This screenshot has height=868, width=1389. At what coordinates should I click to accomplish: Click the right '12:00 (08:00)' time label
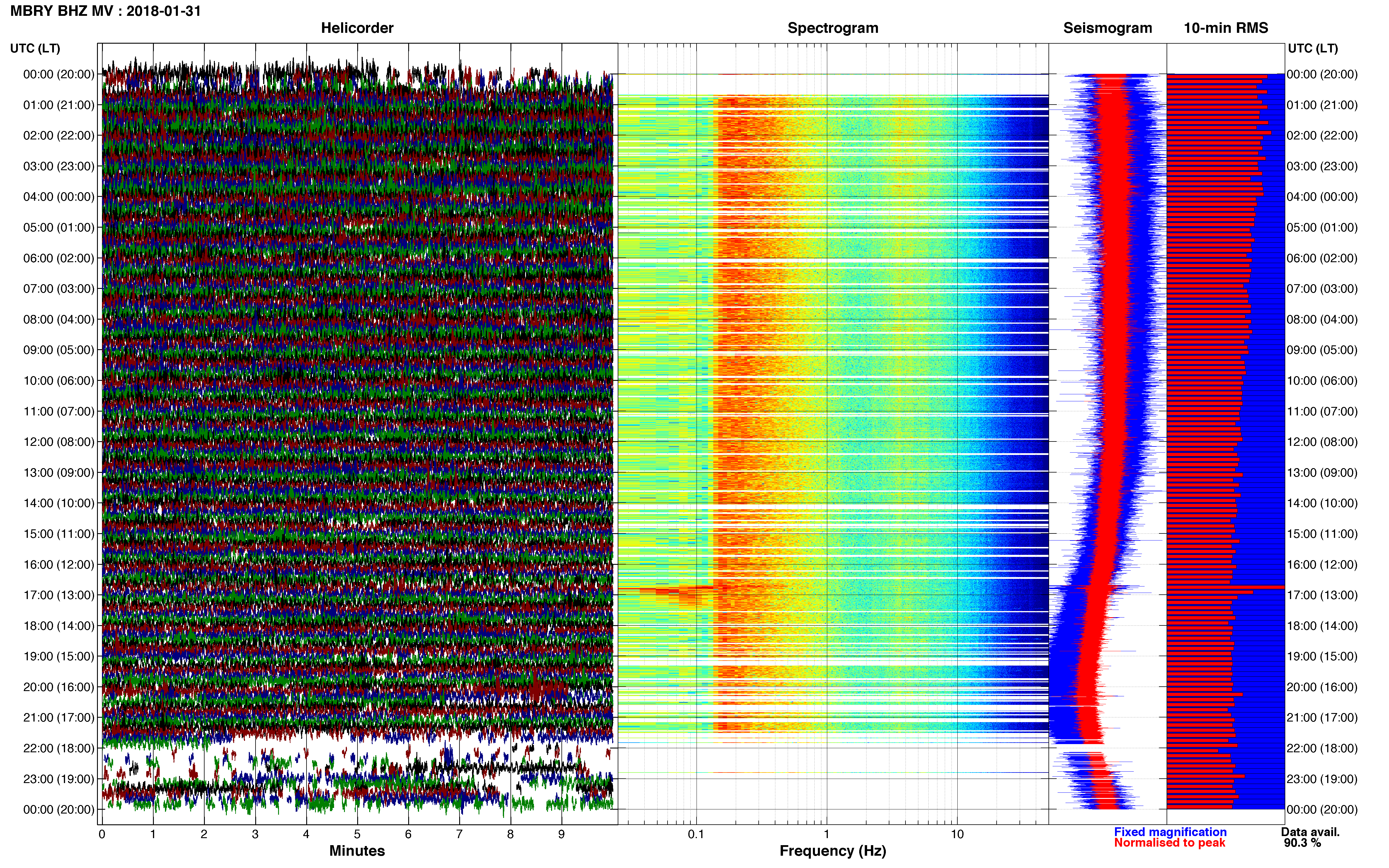point(1322,442)
